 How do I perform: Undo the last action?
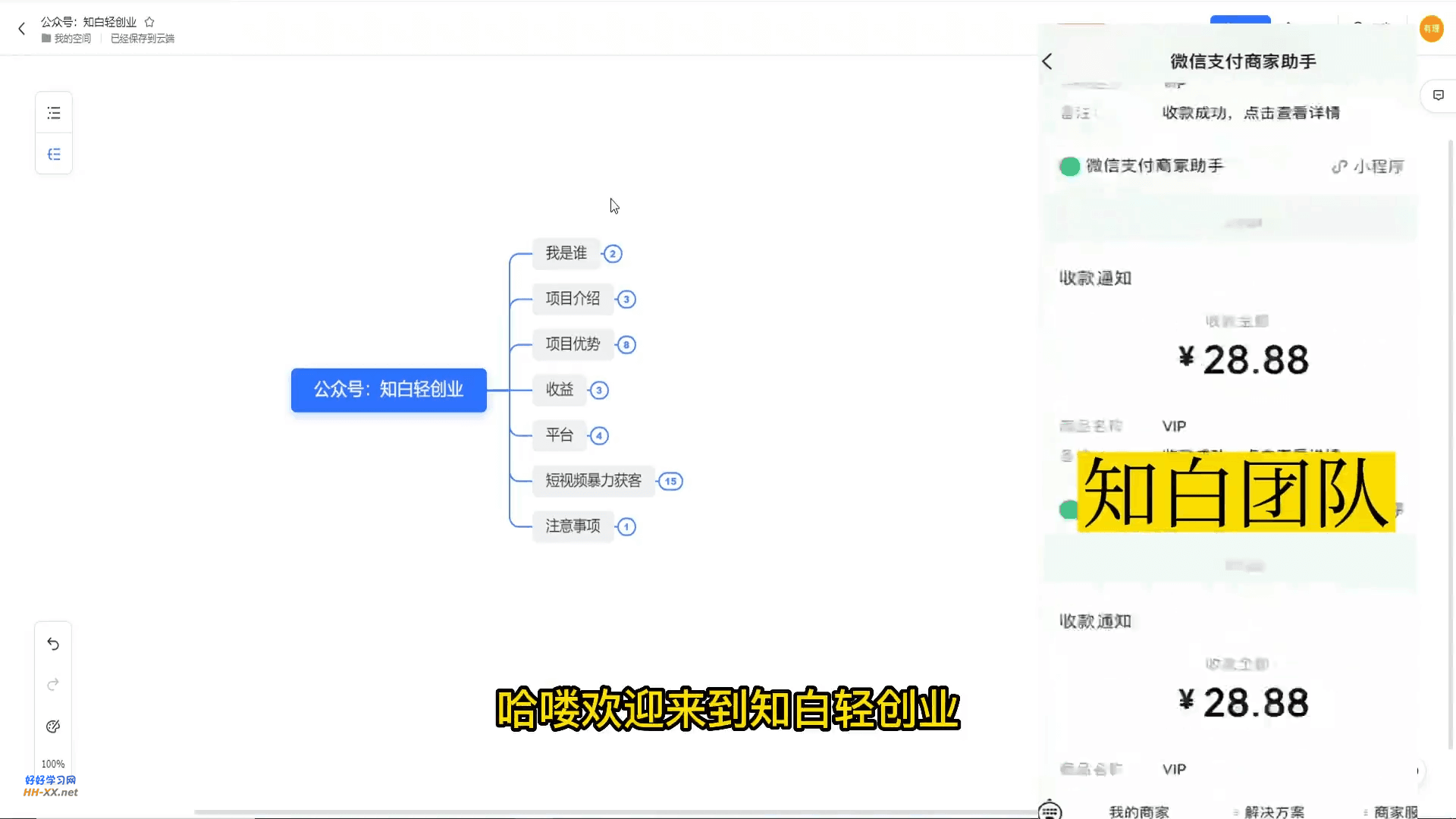click(53, 644)
